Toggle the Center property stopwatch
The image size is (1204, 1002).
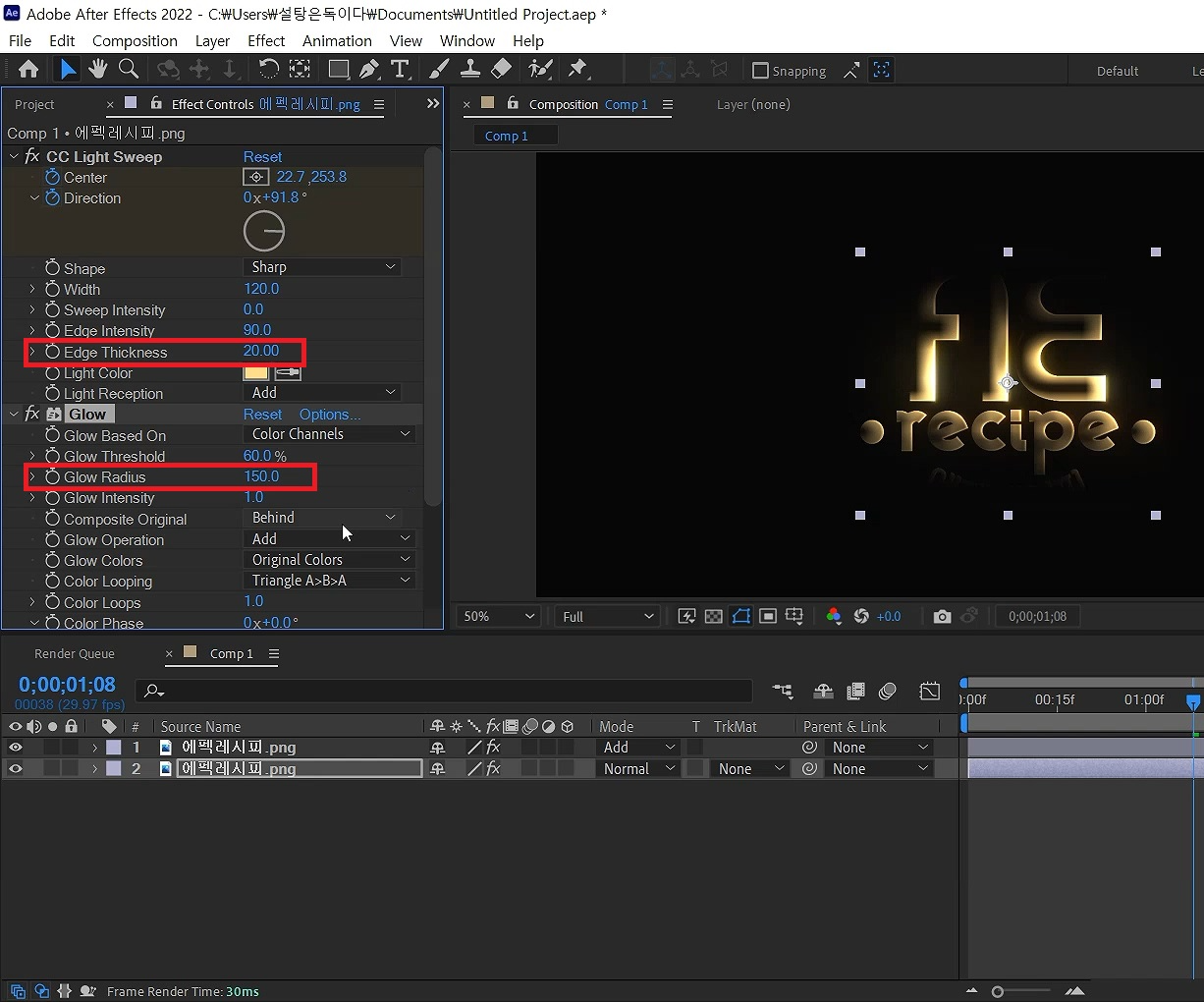[53, 177]
